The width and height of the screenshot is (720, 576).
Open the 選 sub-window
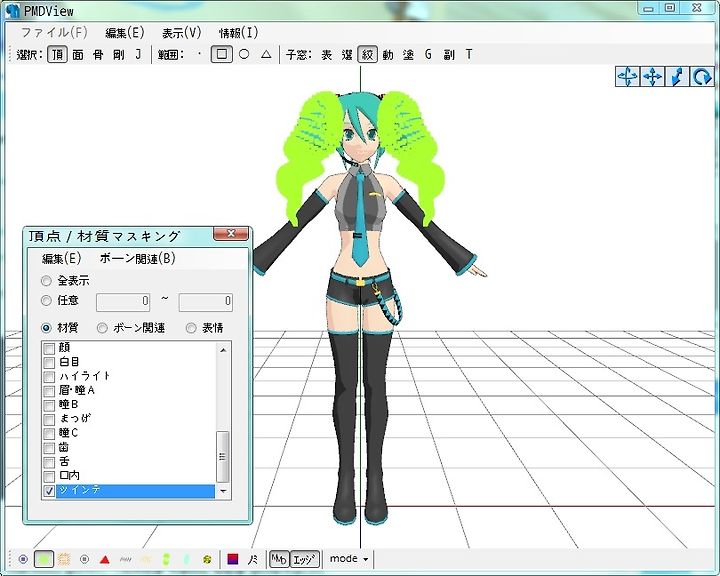pyautogui.click(x=347, y=55)
